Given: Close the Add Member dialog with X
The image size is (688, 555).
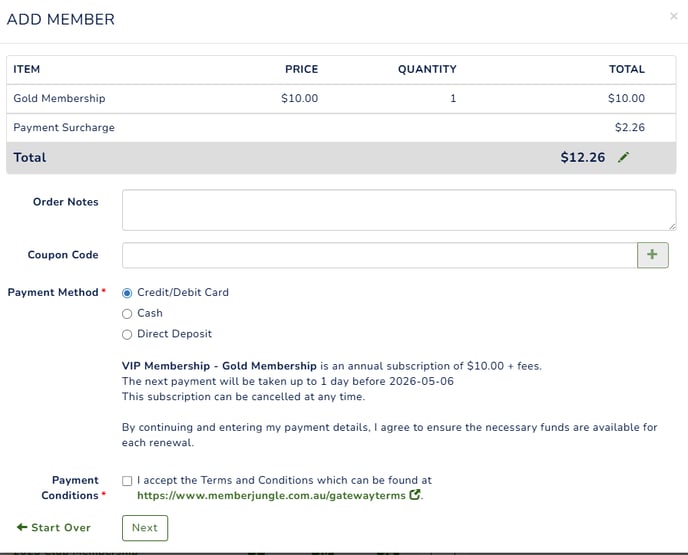Looking at the screenshot, I should [x=674, y=16].
